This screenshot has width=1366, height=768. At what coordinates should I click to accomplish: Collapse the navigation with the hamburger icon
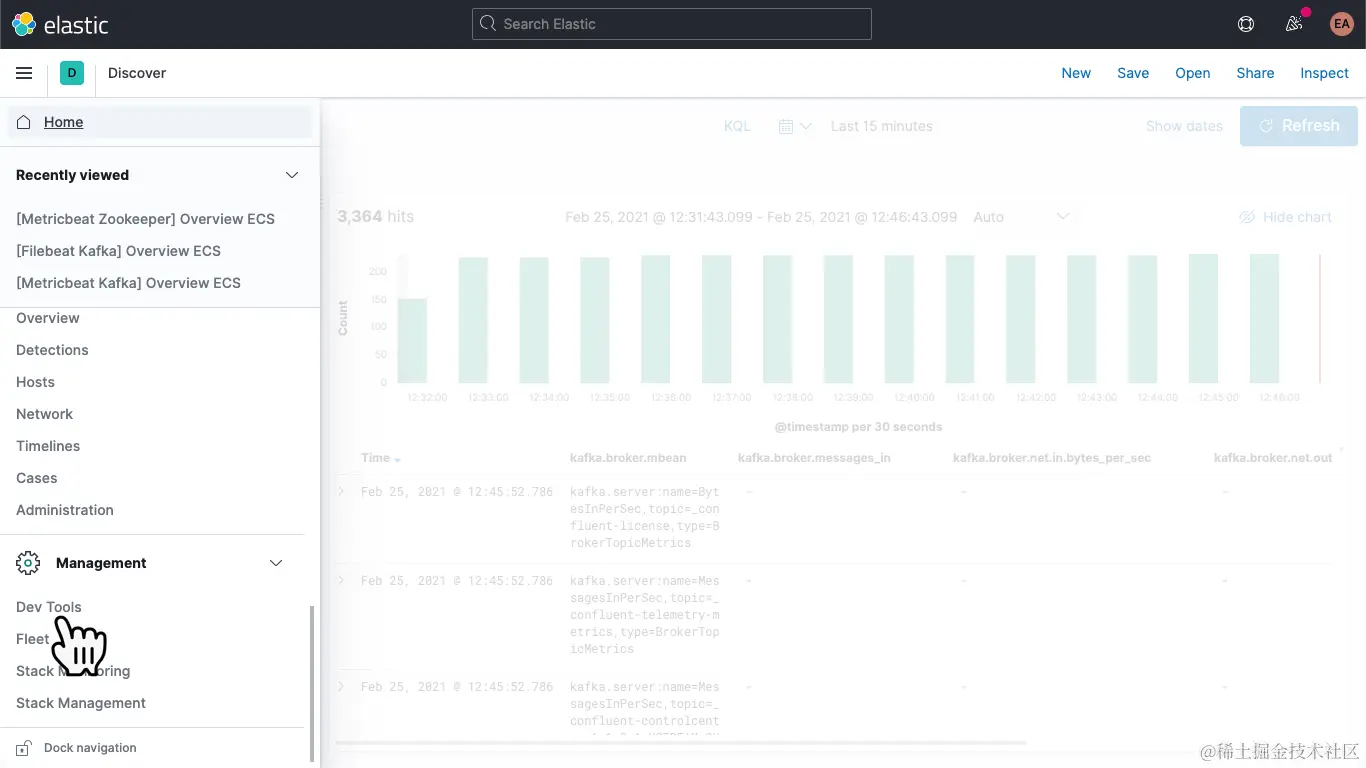pyautogui.click(x=24, y=72)
